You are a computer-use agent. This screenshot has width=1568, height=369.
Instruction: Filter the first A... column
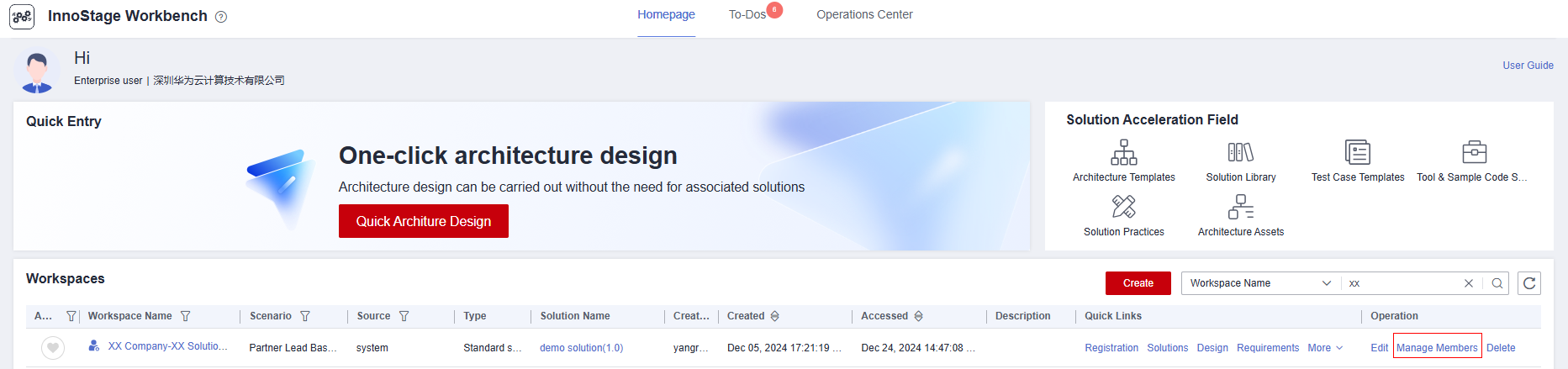(71, 316)
